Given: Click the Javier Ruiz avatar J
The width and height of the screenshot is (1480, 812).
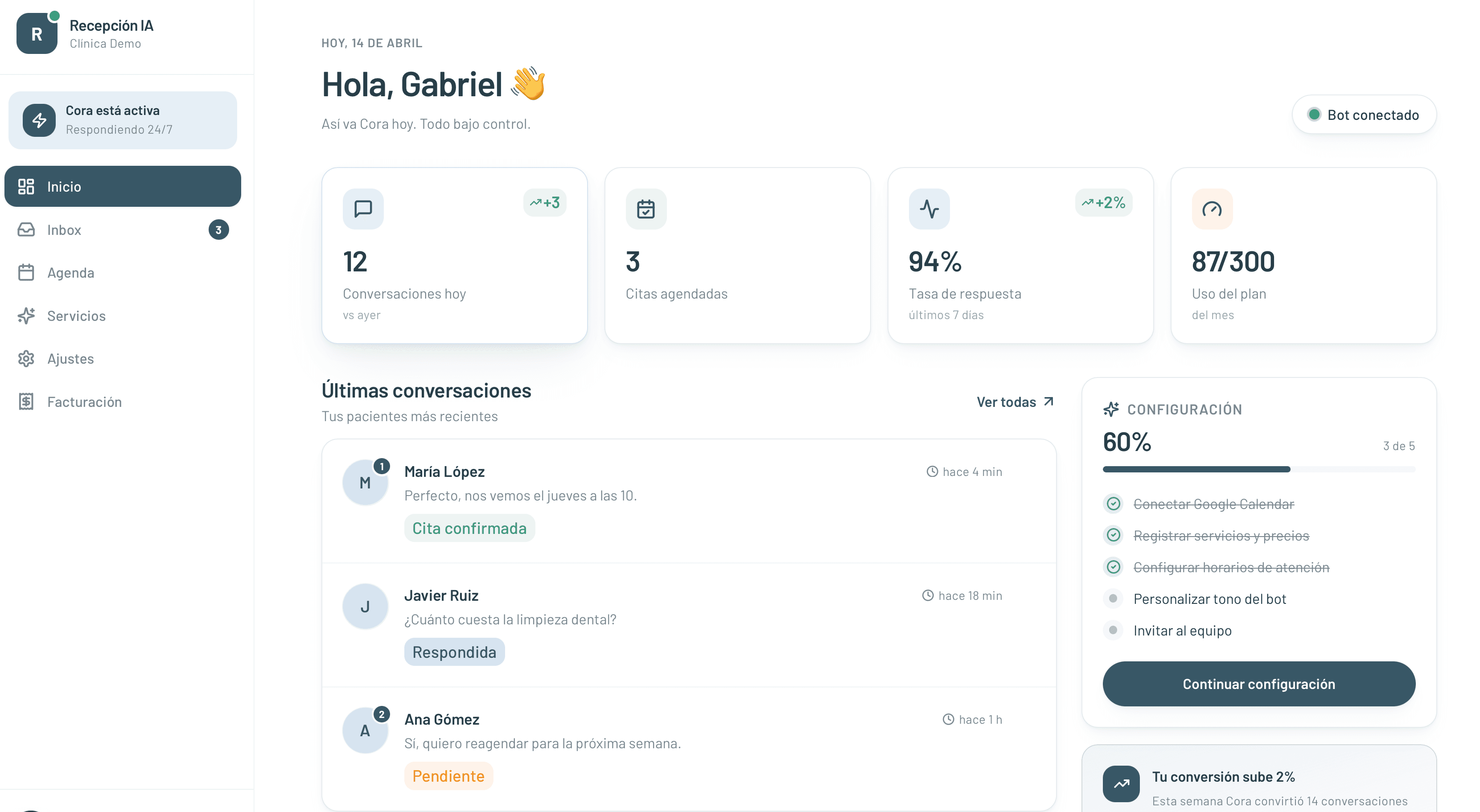Looking at the screenshot, I should [365, 607].
